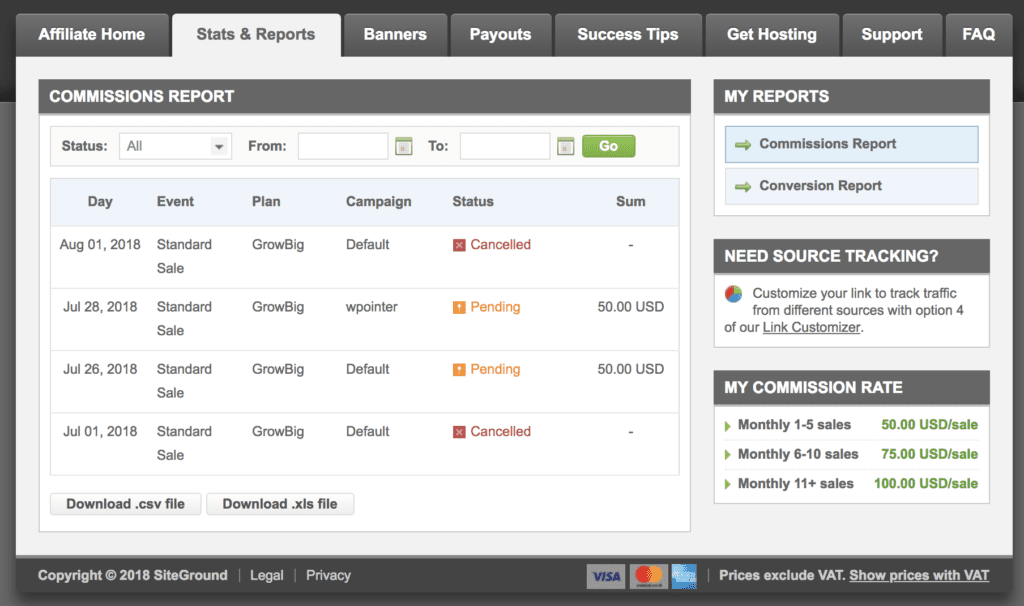Image resolution: width=1024 pixels, height=606 pixels.
Task: Click the green arrow beside Conversion Report
Action: (743, 187)
